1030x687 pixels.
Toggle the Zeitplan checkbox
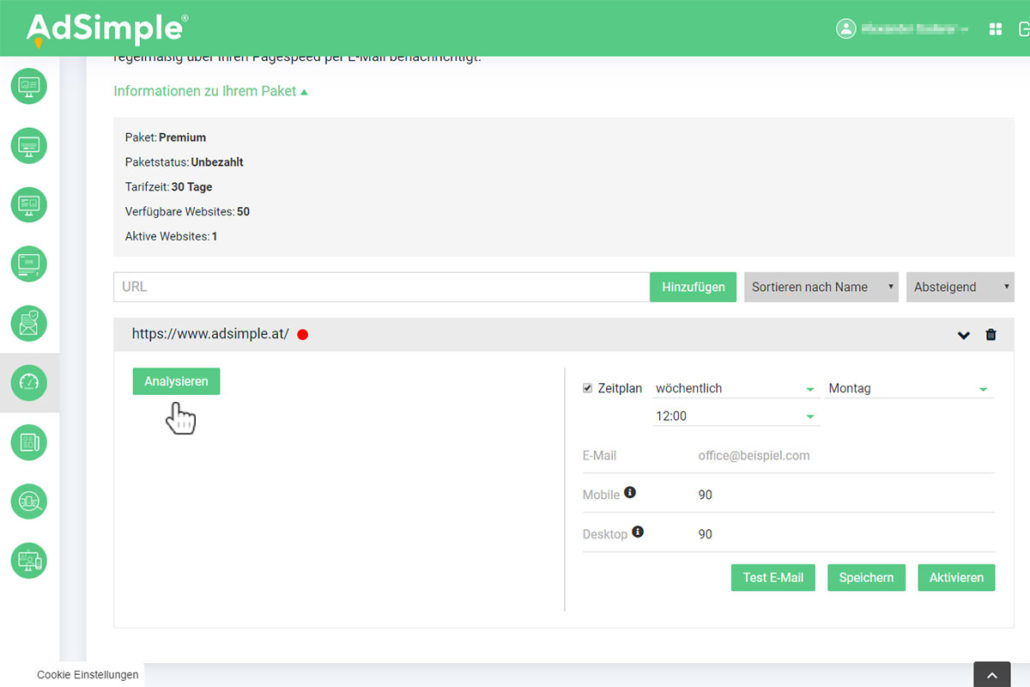coord(588,388)
